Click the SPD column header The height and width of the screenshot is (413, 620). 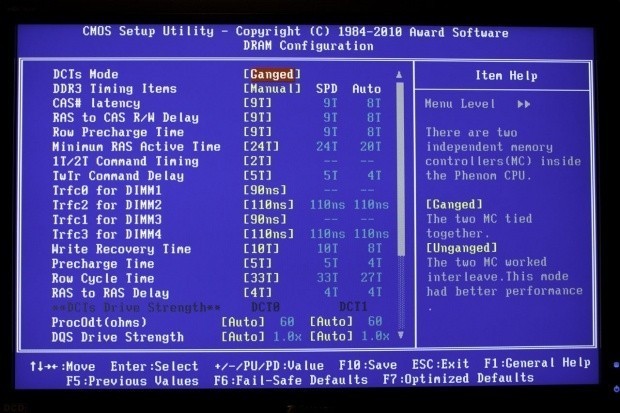point(327,89)
